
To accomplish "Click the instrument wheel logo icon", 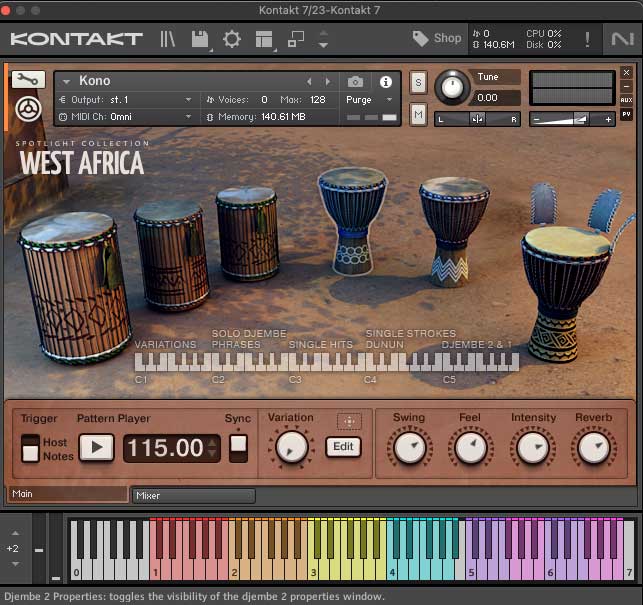I will pos(28,109).
